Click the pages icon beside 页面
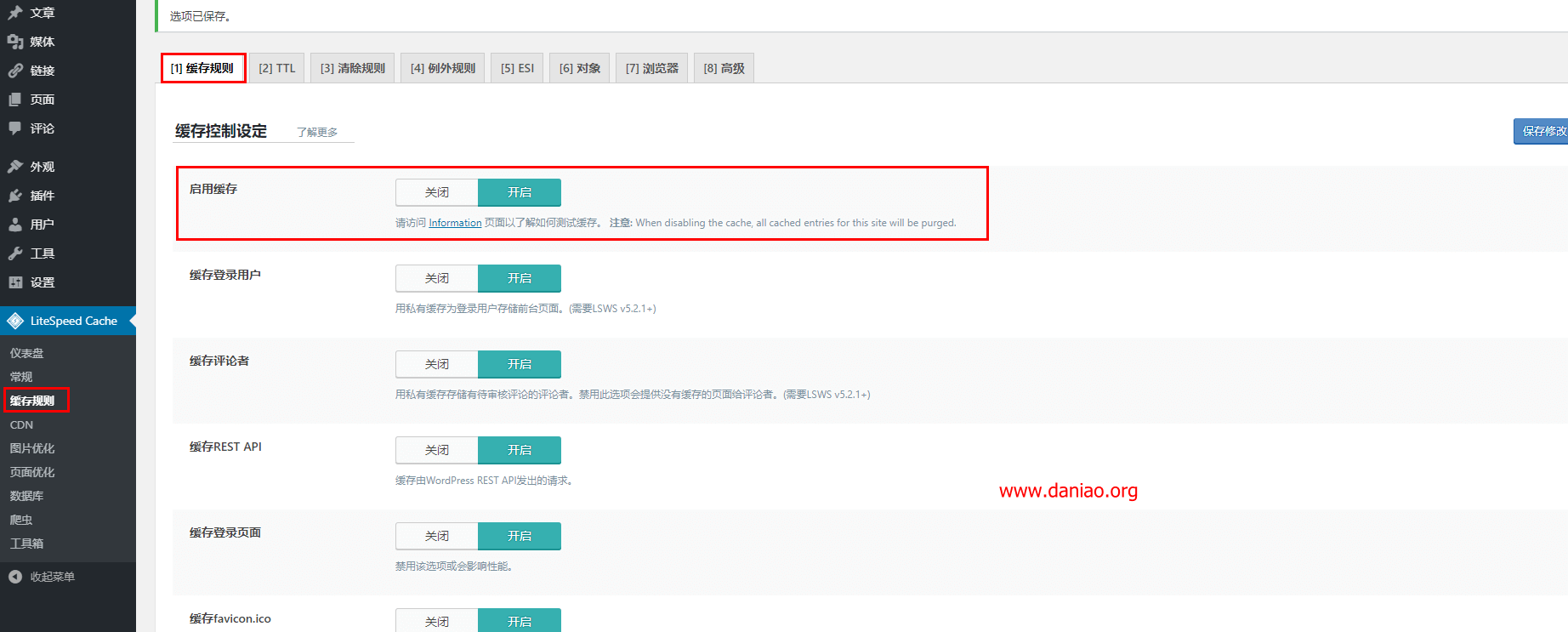The height and width of the screenshot is (632, 1568). point(15,100)
